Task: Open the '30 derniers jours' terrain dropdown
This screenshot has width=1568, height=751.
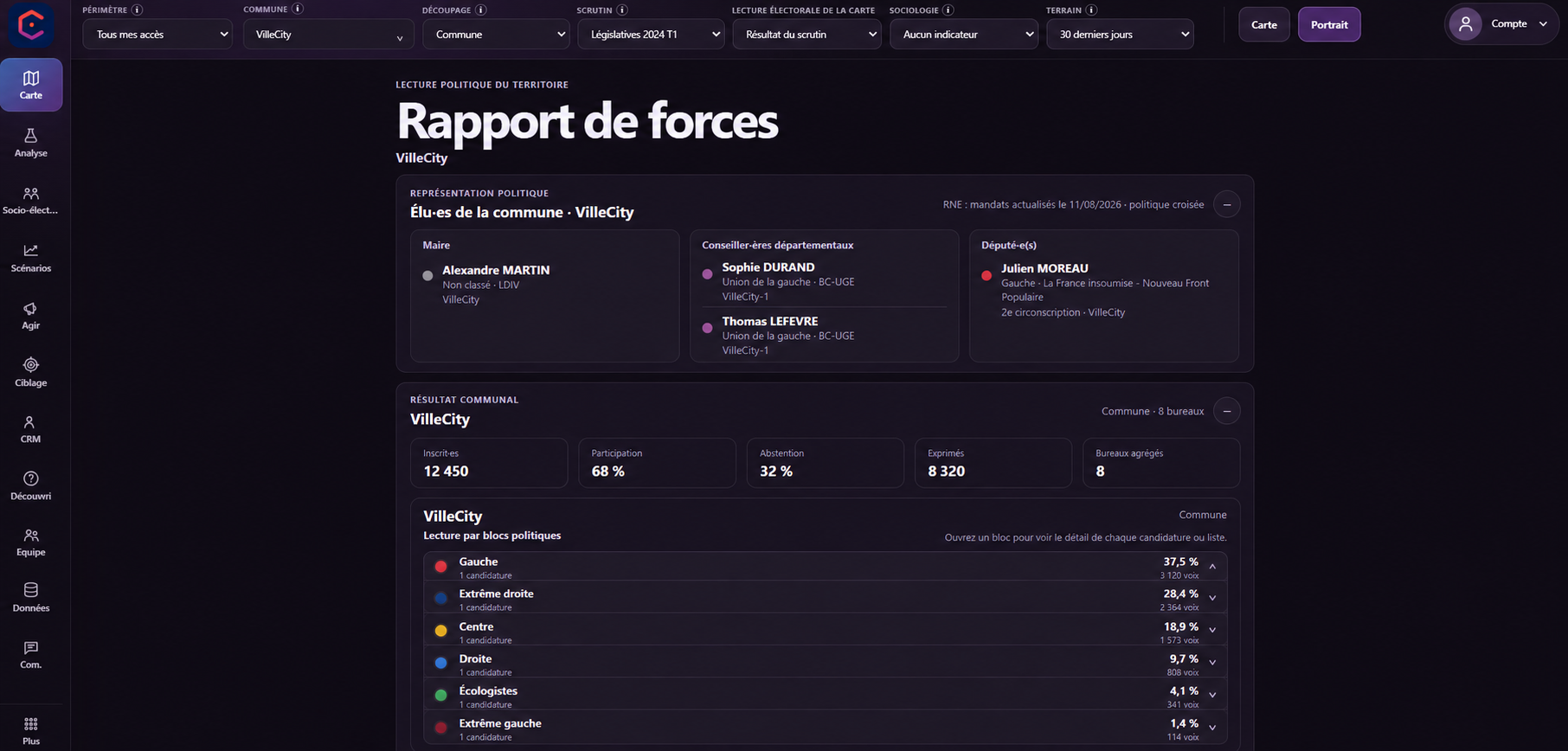Action: (x=1120, y=35)
